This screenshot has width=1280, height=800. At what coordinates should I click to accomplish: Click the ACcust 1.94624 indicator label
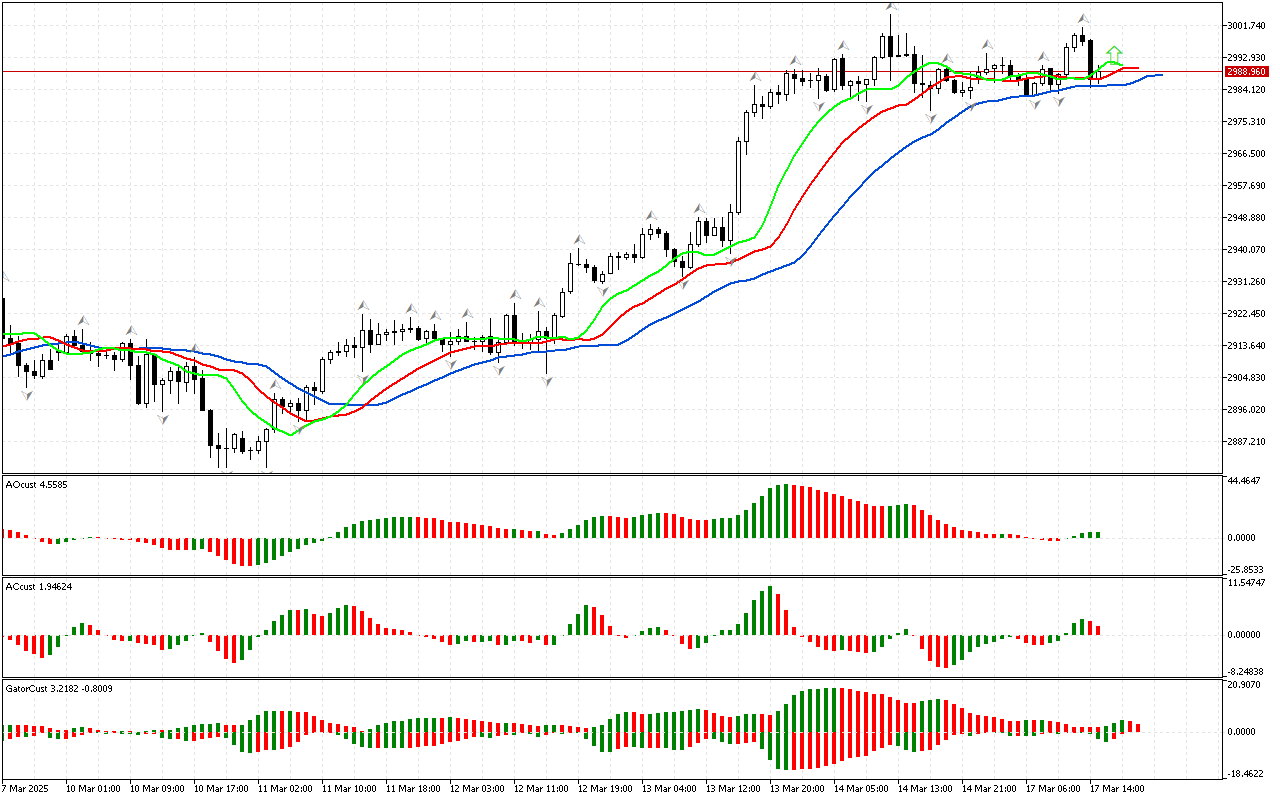tap(39, 586)
